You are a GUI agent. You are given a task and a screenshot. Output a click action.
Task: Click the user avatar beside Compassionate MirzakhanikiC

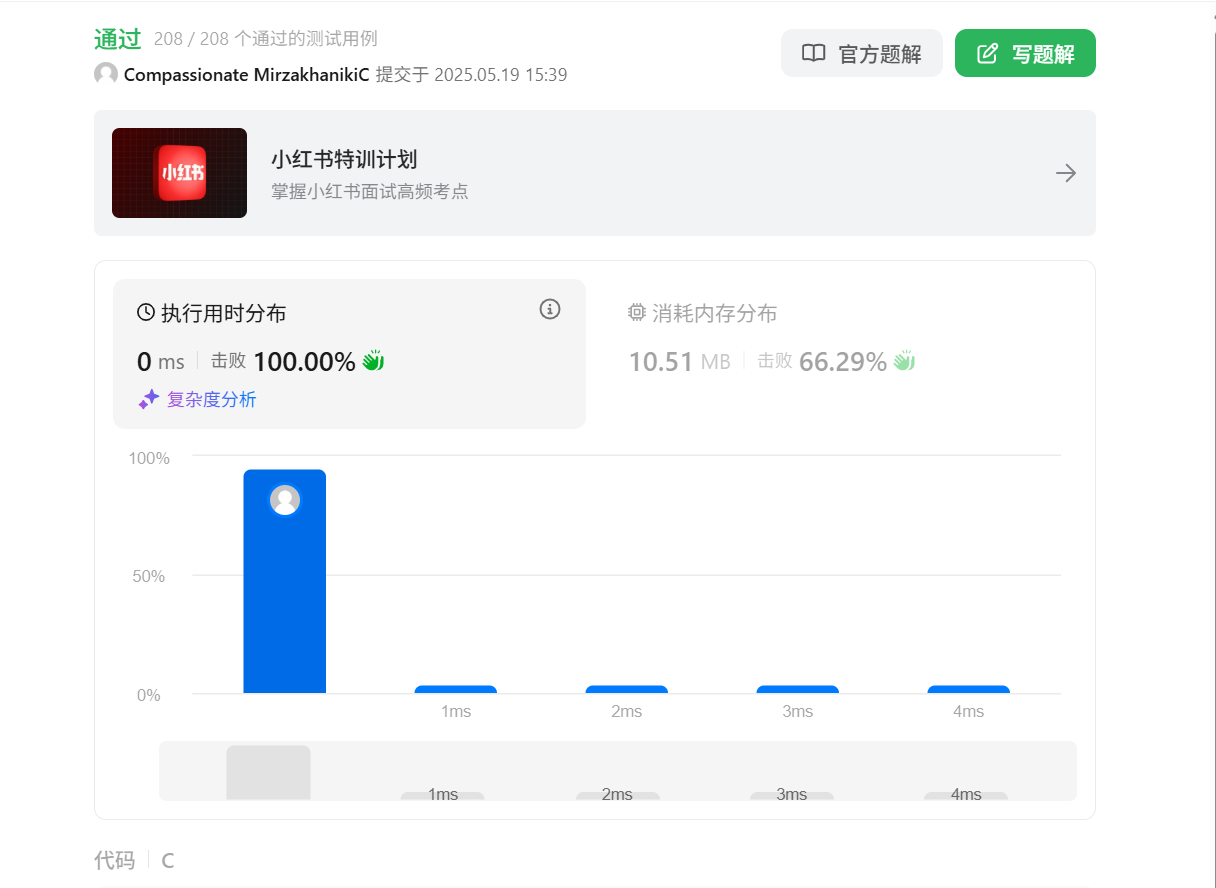(106, 74)
